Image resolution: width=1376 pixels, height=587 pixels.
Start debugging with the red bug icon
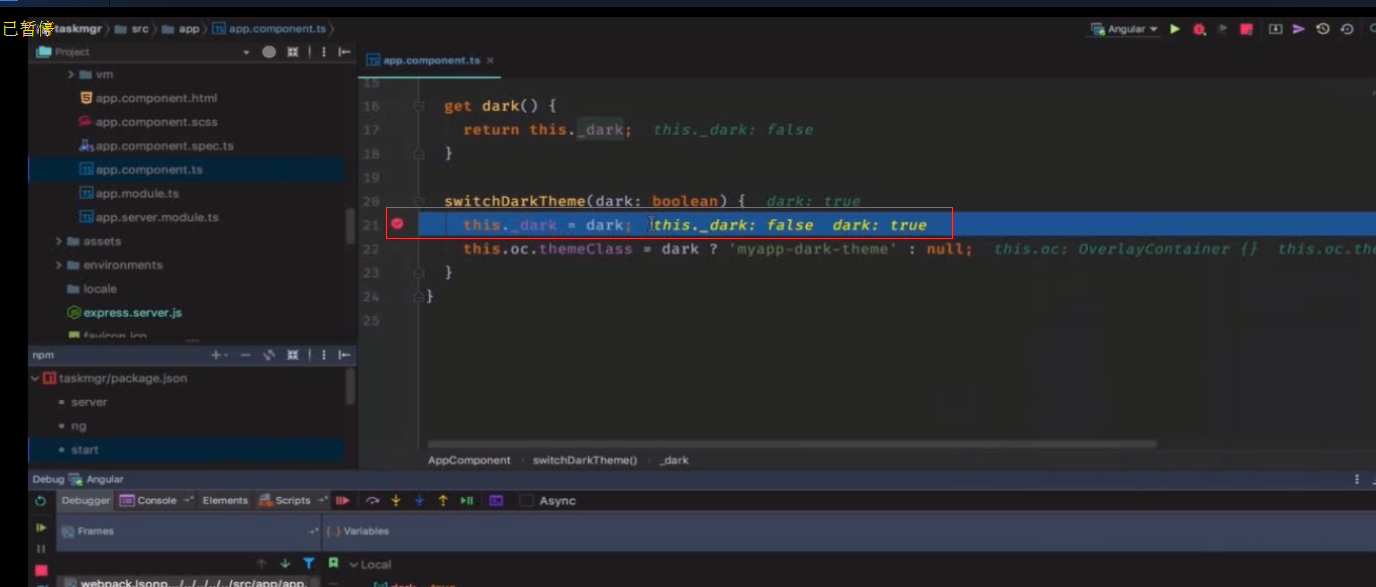1199,29
